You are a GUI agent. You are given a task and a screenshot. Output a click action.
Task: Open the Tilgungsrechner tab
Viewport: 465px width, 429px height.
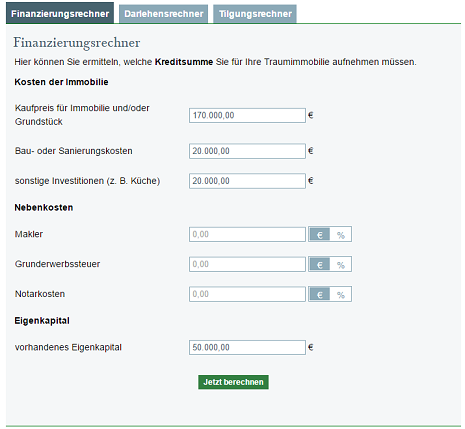coord(255,14)
